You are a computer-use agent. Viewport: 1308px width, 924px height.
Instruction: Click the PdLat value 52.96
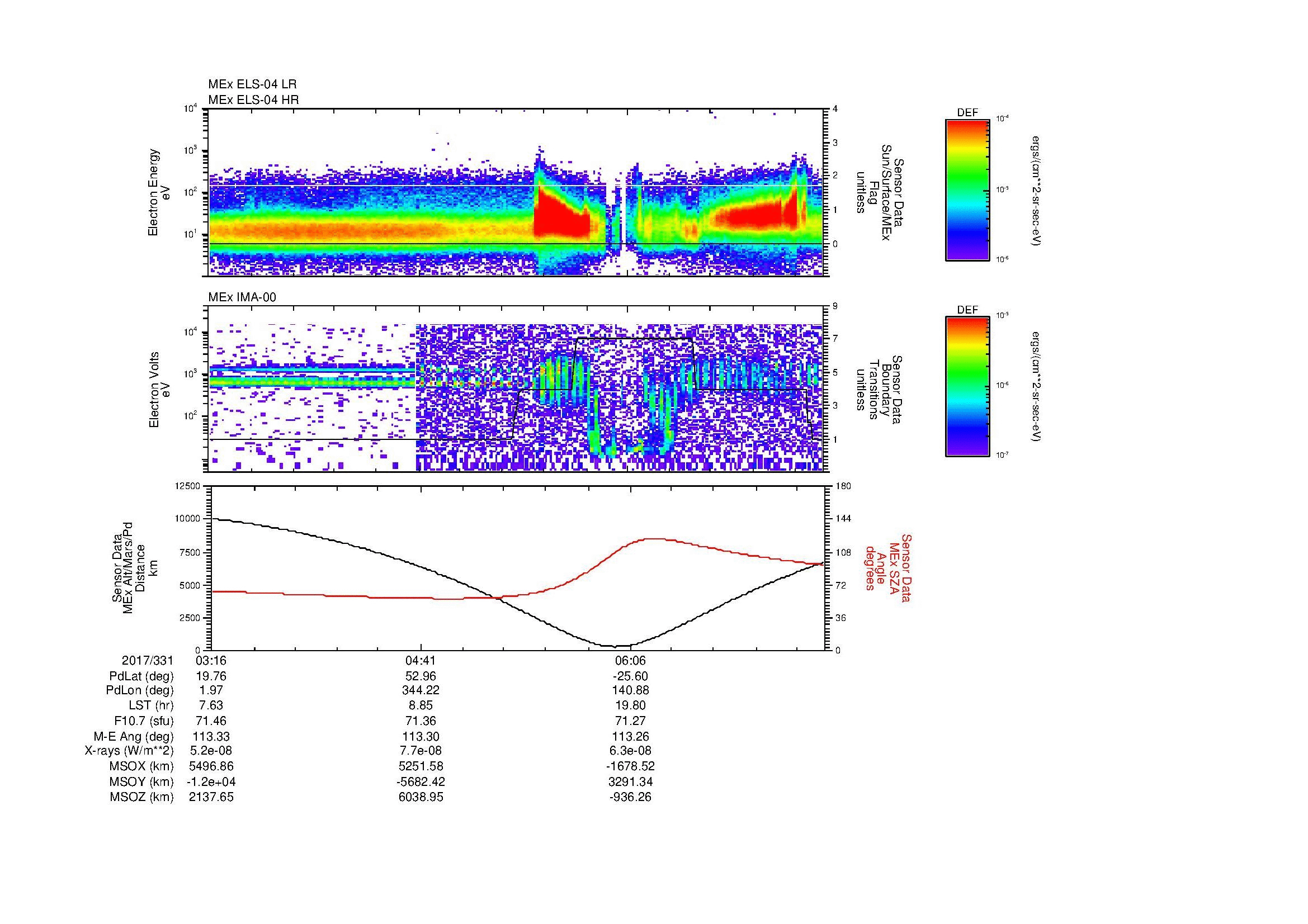pyautogui.click(x=421, y=676)
